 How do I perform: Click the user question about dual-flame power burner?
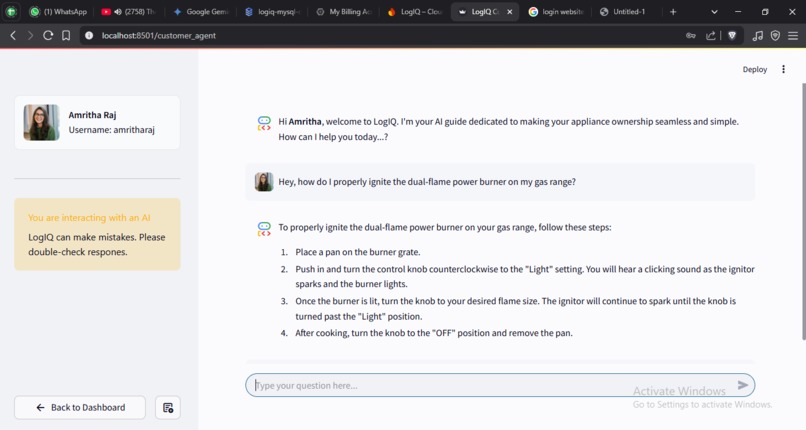pos(427,181)
